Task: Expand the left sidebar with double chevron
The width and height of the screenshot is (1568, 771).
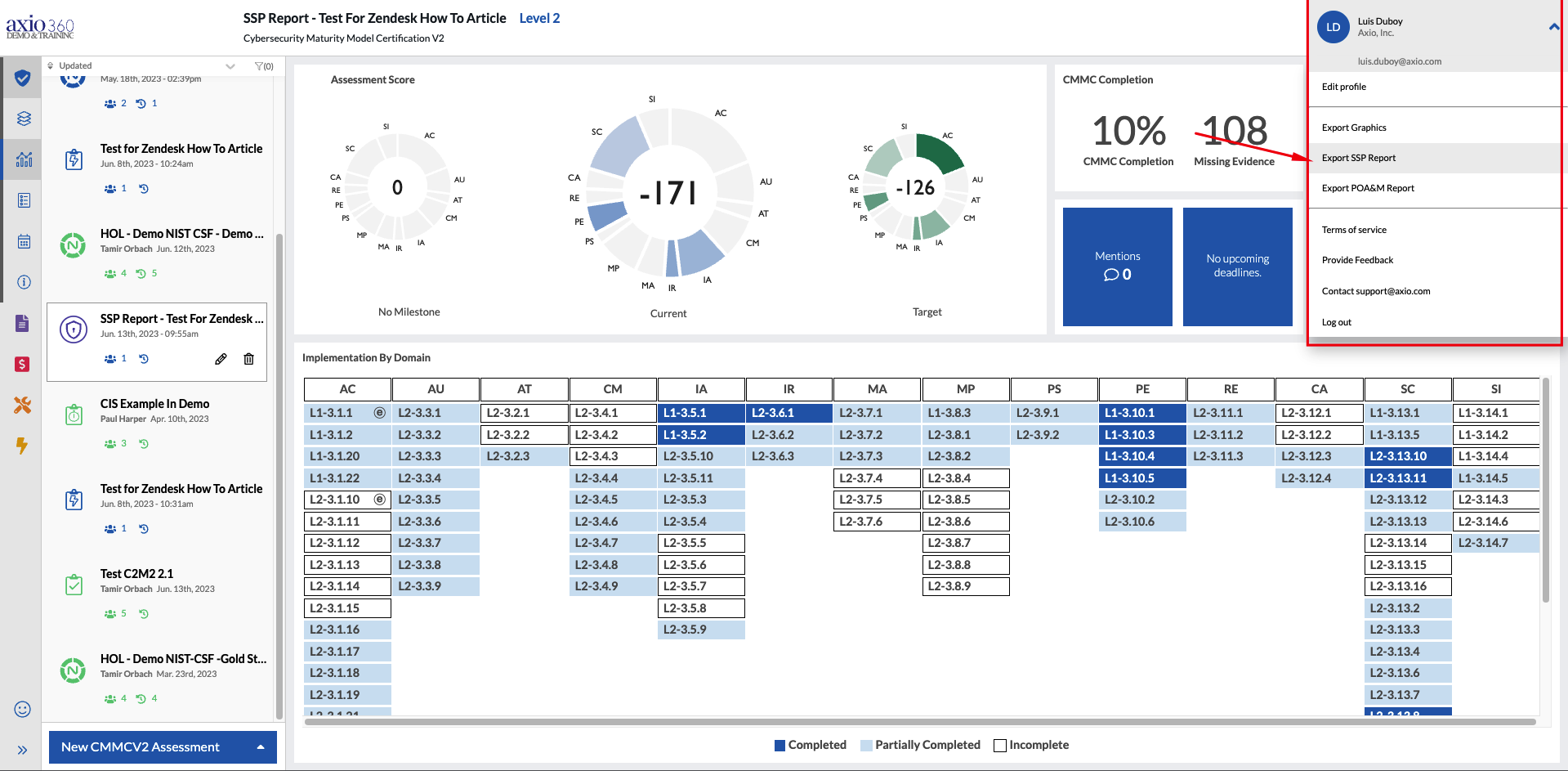Action: click(23, 750)
